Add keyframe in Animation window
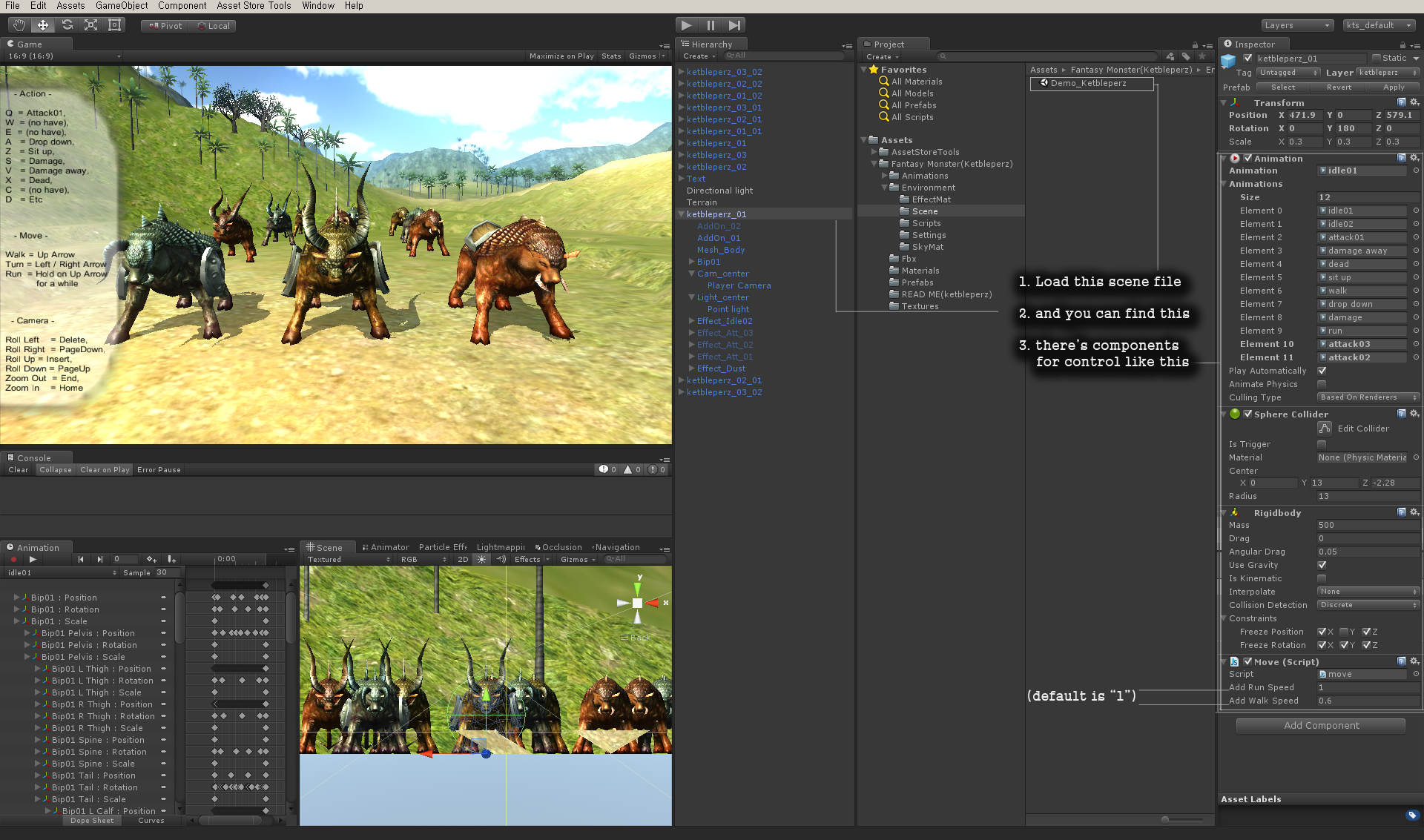 (151, 560)
